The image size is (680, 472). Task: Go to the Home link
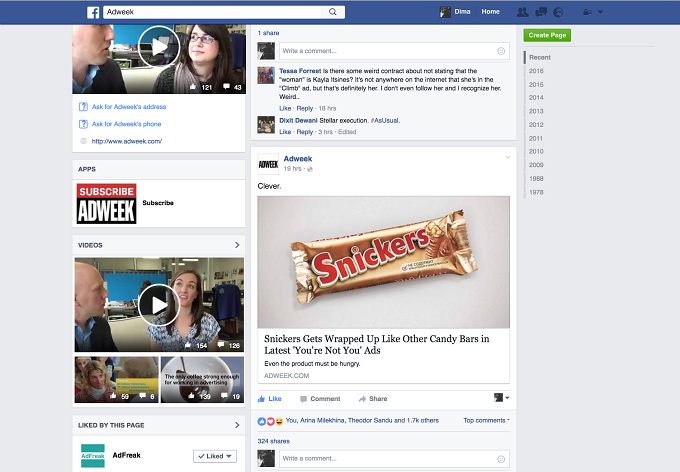click(x=490, y=12)
